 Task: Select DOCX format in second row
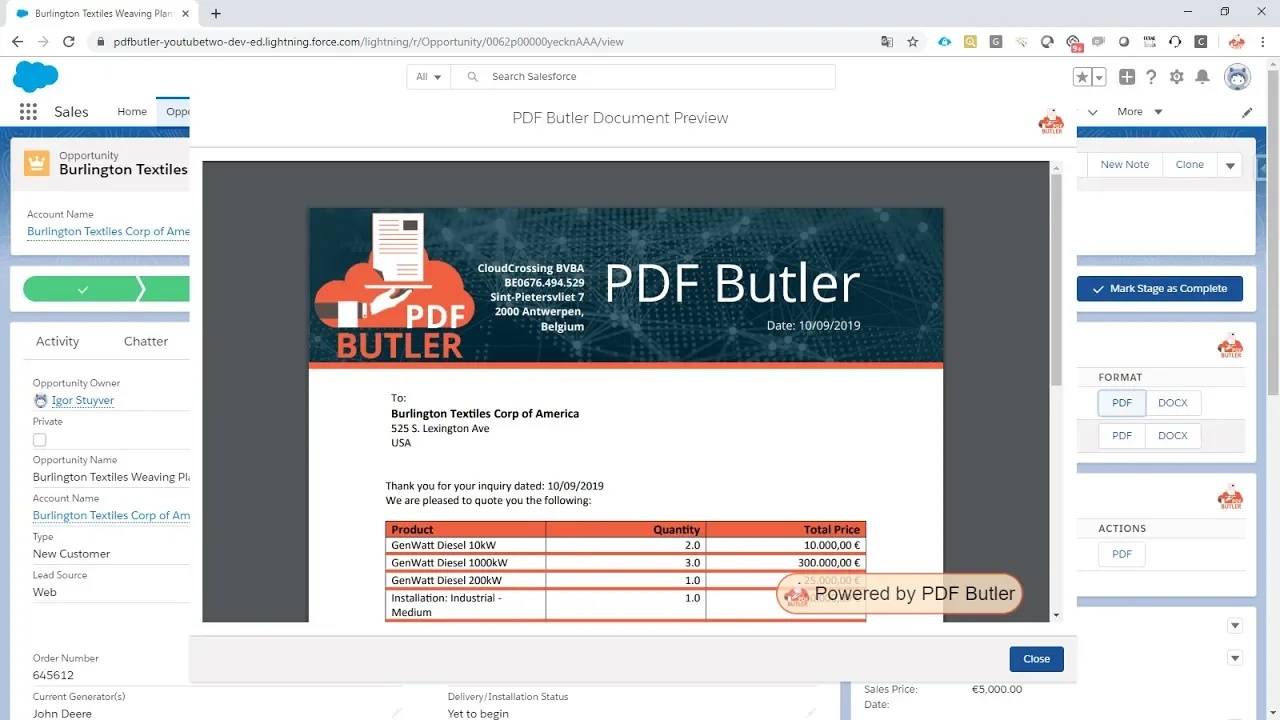point(1173,436)
